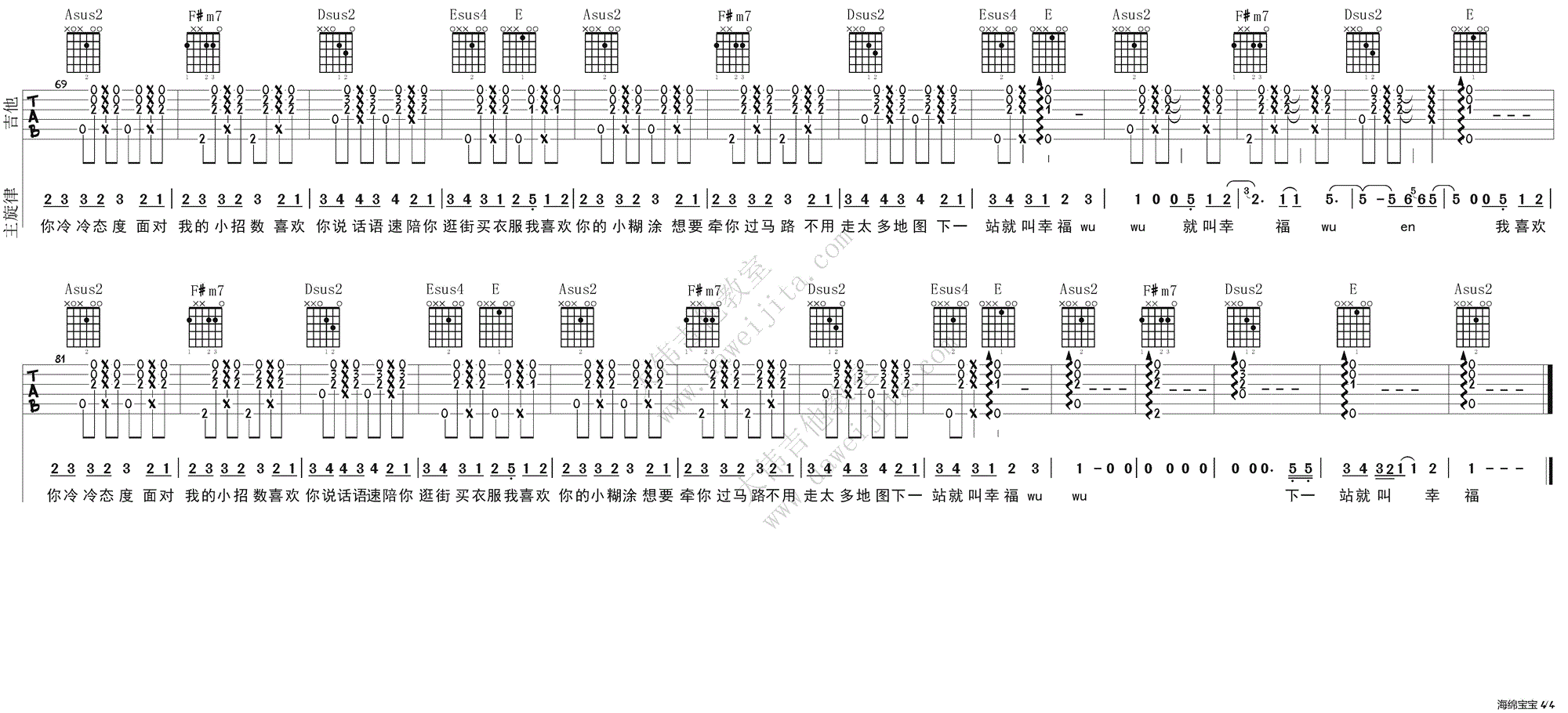Image resolution: width=1568 pixels, height=713 pixels.
Task: Click the TAB clef beside measure 81
Action: pos(34,391)
